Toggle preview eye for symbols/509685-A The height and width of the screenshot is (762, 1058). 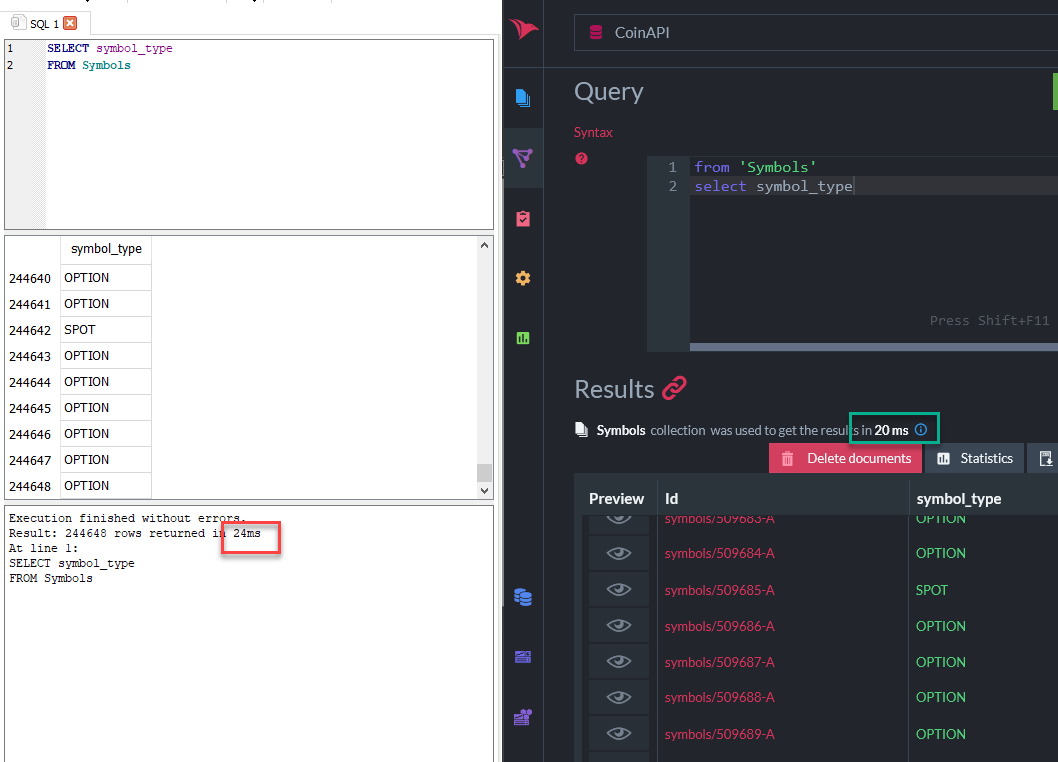pos(620,589)
